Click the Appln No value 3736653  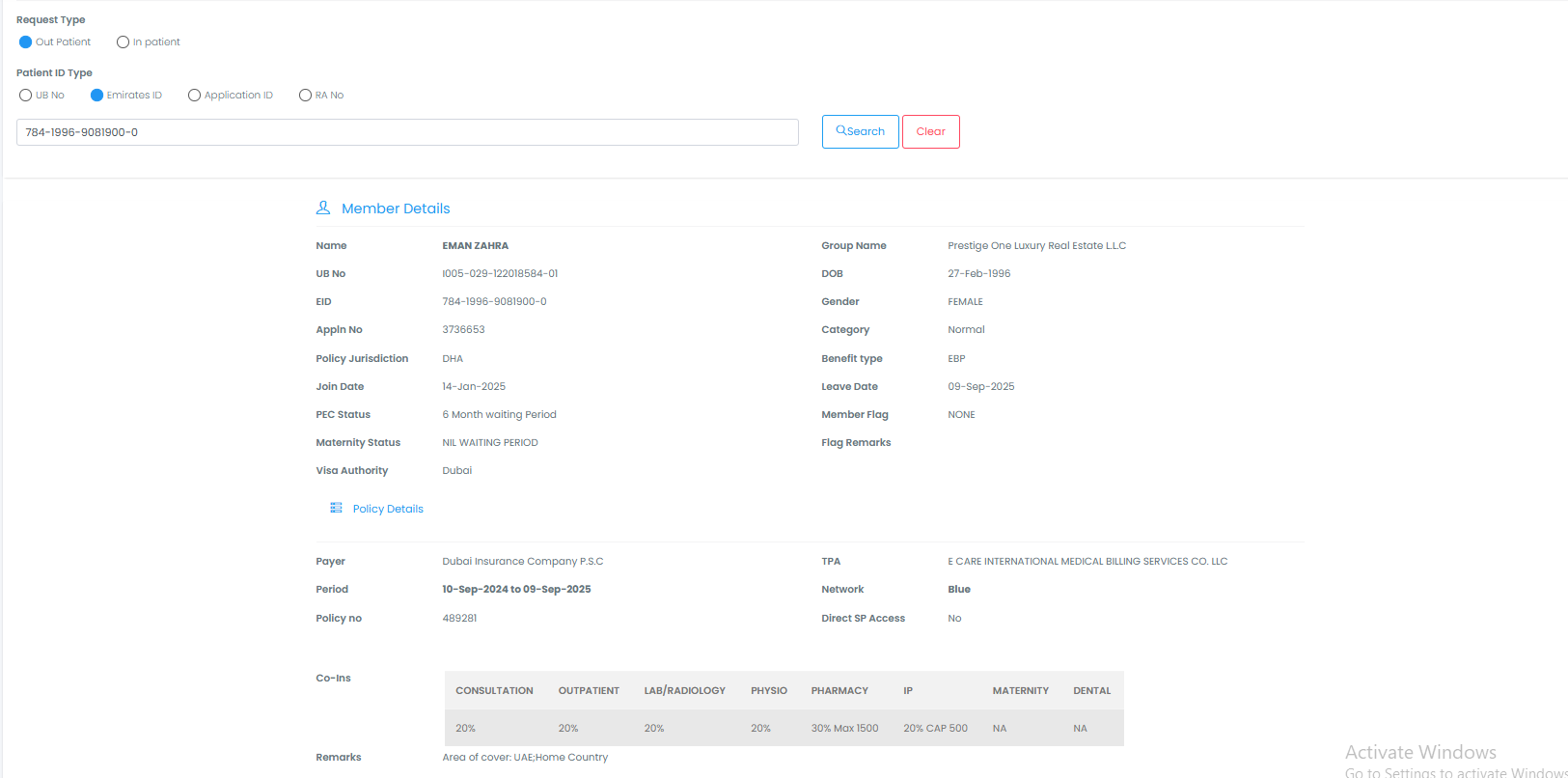click(x=463, y=330)
